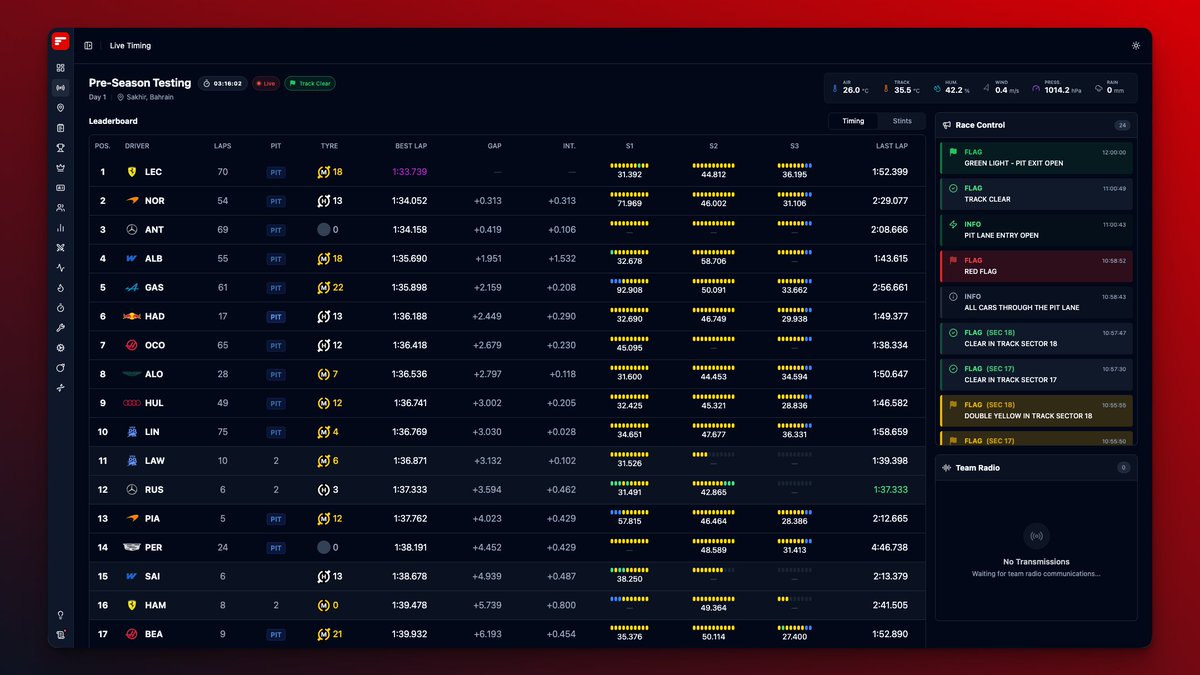Open the RED FLAG race control message
This screenshot has height=675, width=1200.
click(x=1036, y=266)
